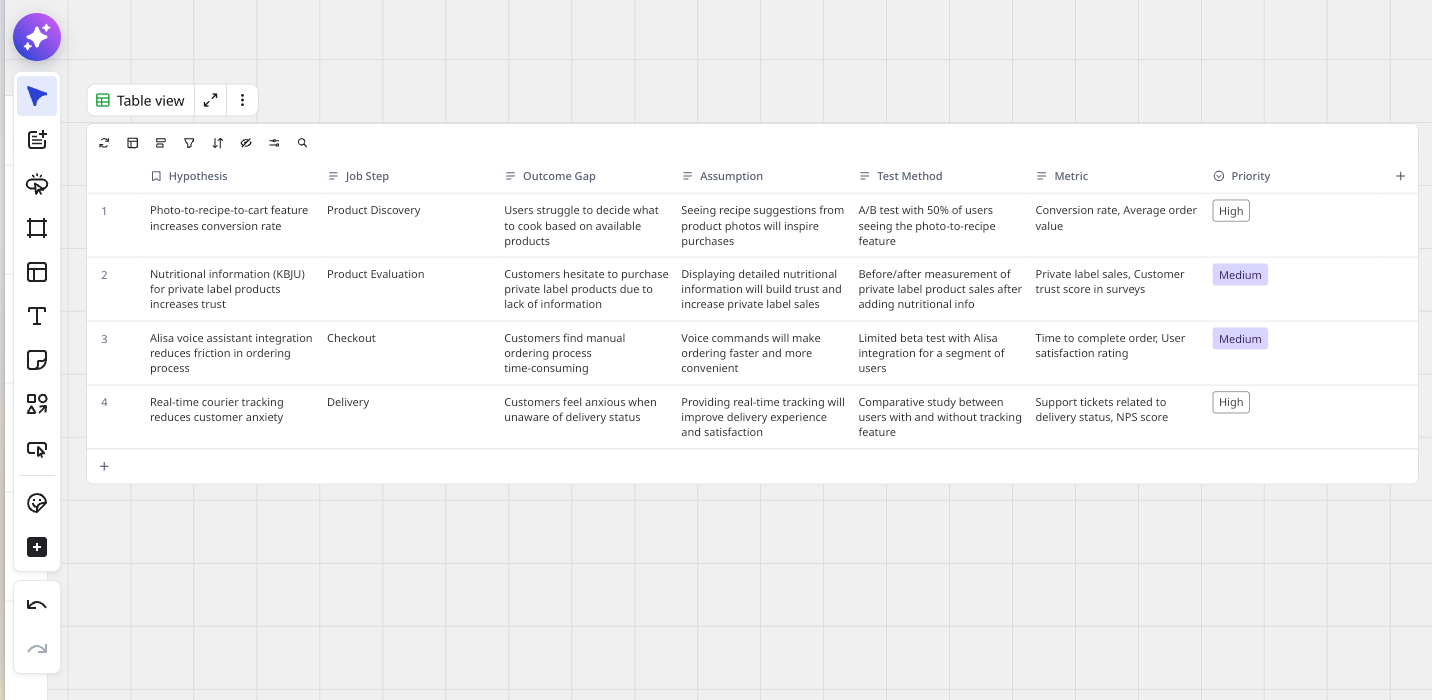Add a new row to the table
This screenshot has width=1432, height=700.
[x=104, y=466]
